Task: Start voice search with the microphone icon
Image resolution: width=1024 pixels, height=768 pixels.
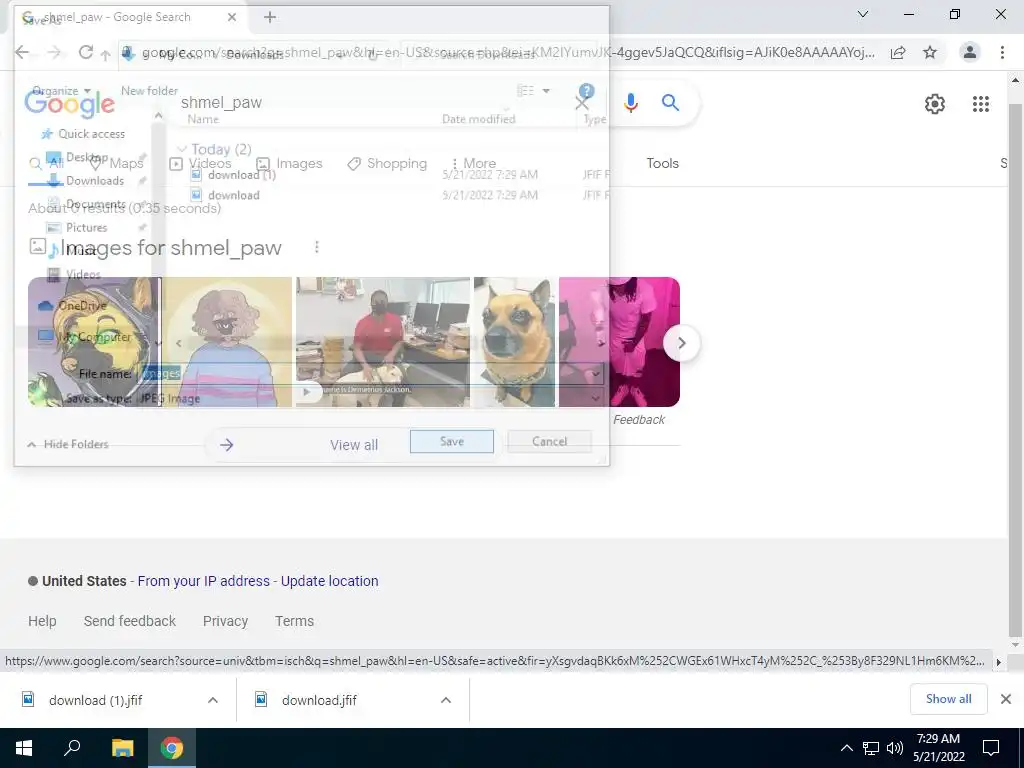Action: pyautogui.click(x=631, y=103)
